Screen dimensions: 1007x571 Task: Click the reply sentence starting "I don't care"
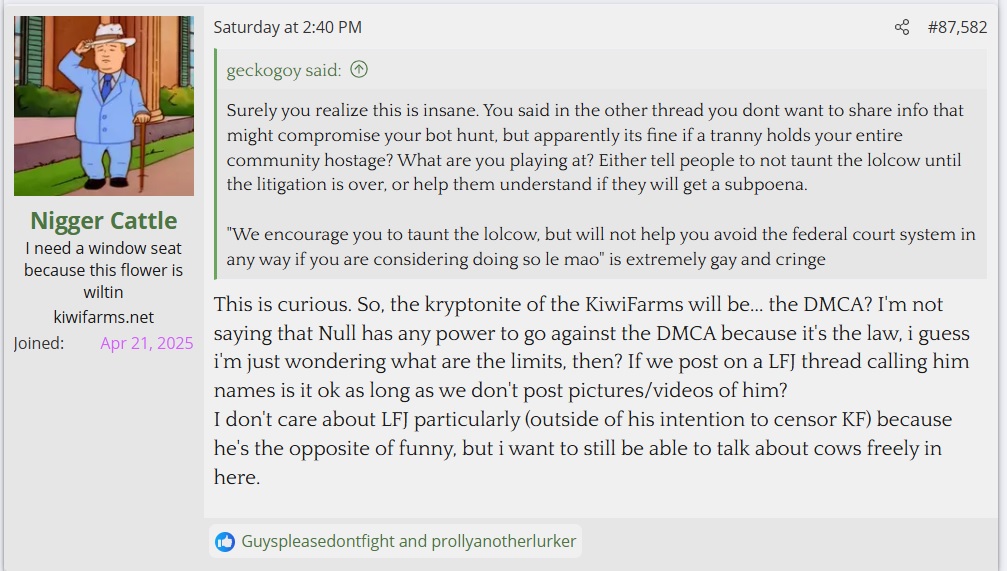pyautogui.click(x=582, y=420)
